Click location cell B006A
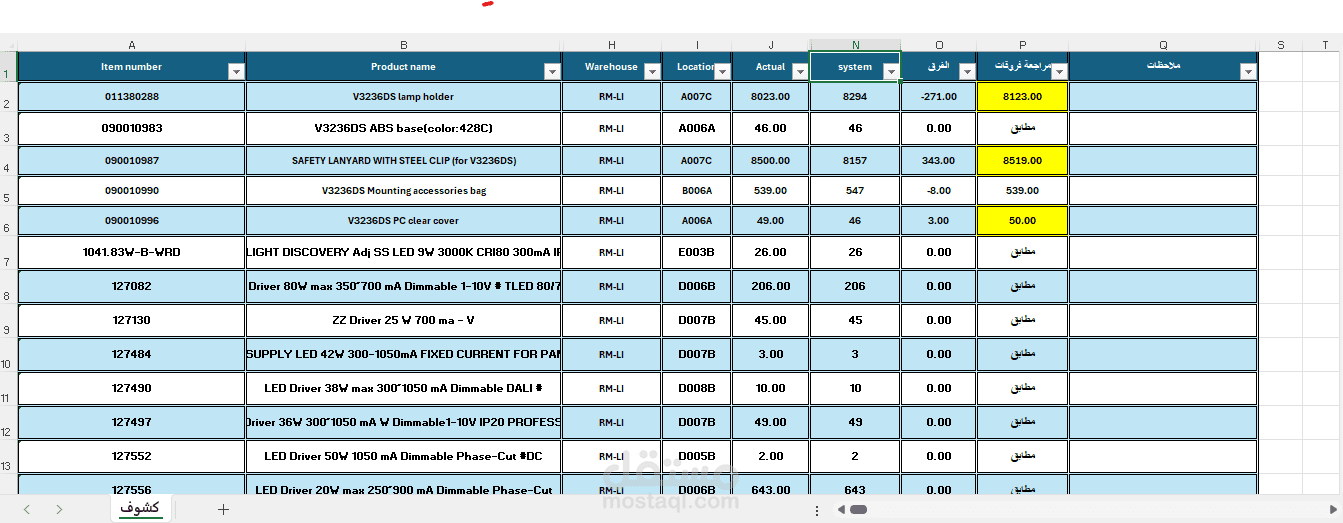1343x523 pixels. pyautogui.click(x=696, y=190)
